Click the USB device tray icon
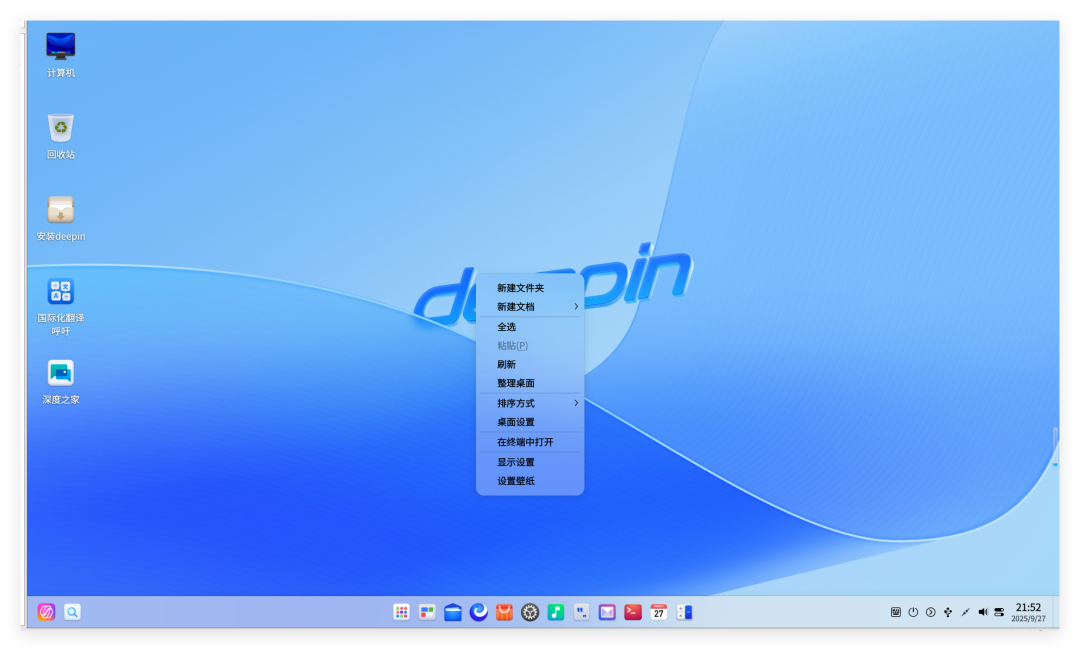 tap(948, 612)
